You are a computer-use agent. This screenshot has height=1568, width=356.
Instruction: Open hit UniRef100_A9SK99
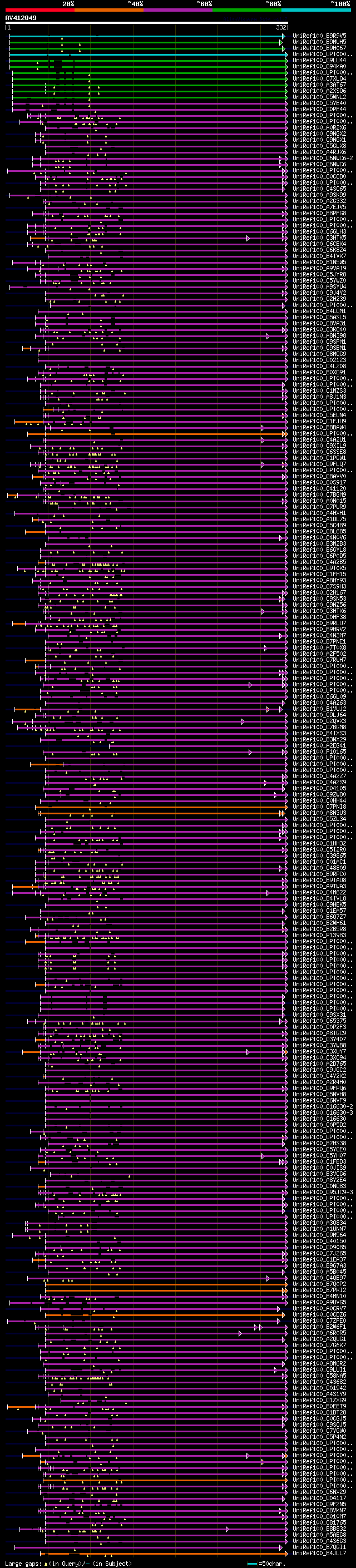pyautogui.click(x=319, y=195)
